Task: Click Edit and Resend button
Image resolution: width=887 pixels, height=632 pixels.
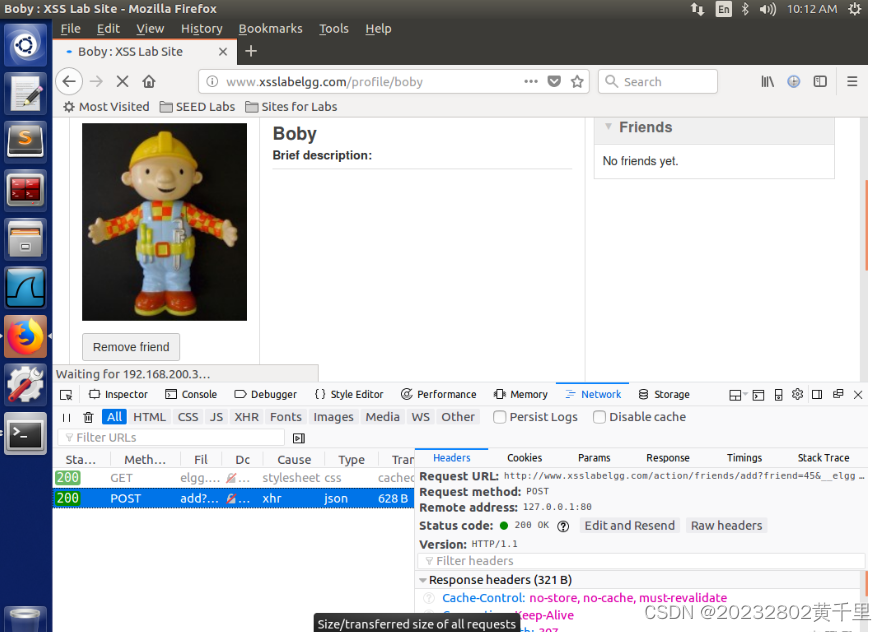Action: coord(630,526)
